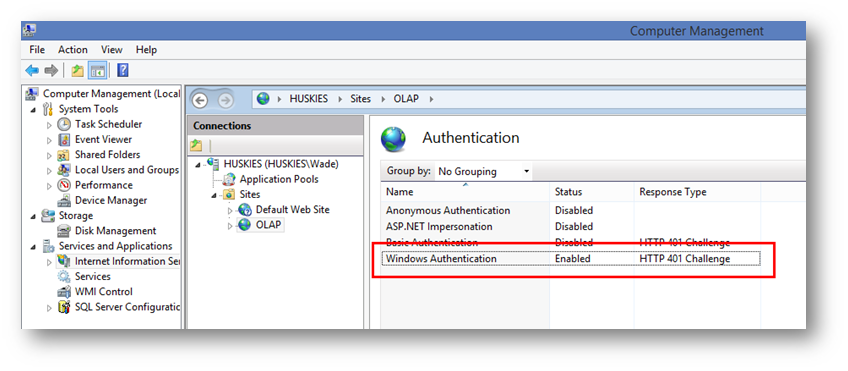Collapse the System Tools tree node
Screen dimensions: 848x371
(34, 110)
